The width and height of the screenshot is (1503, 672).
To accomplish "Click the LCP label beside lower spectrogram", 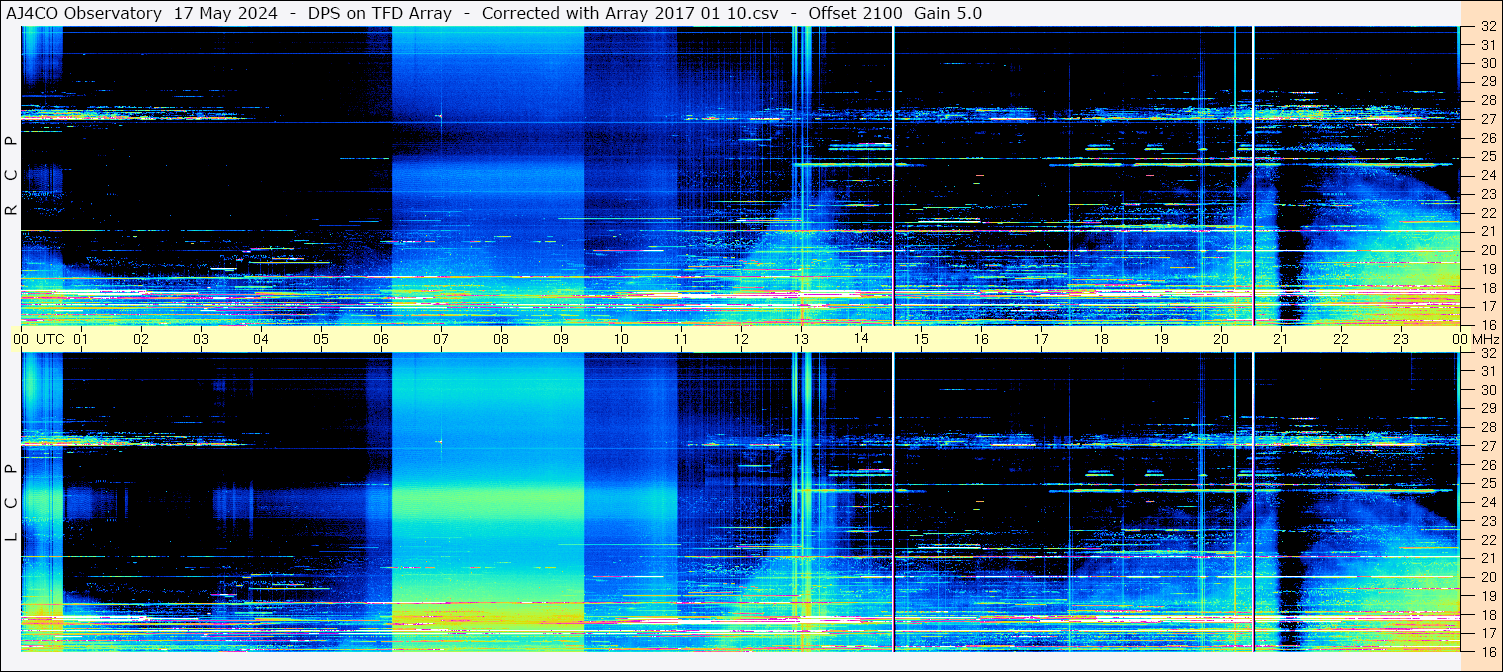I will (x=11, y=502).
